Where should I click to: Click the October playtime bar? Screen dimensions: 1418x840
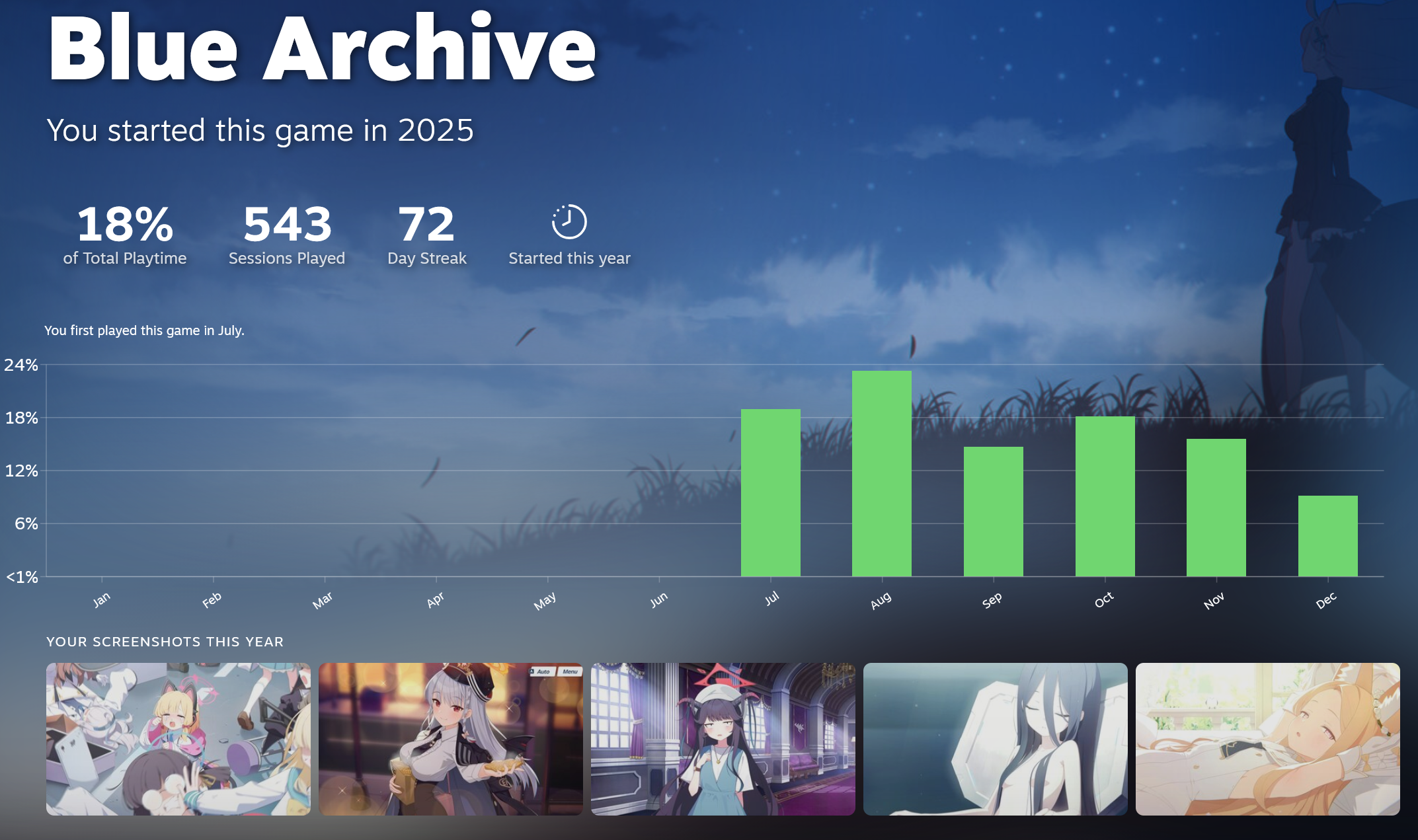1105,496
